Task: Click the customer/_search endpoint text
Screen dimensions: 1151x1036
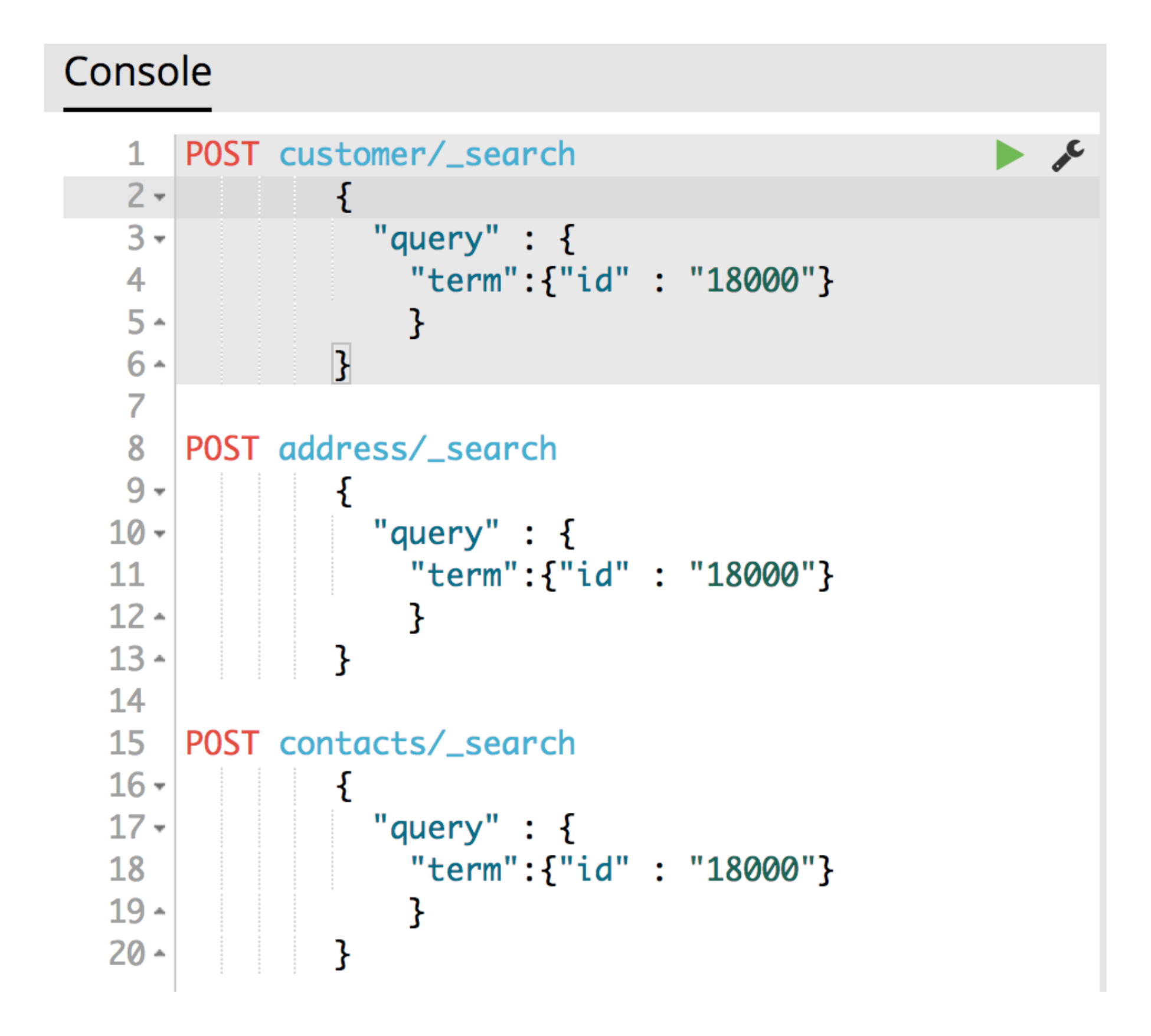Action: click(427, 155)
